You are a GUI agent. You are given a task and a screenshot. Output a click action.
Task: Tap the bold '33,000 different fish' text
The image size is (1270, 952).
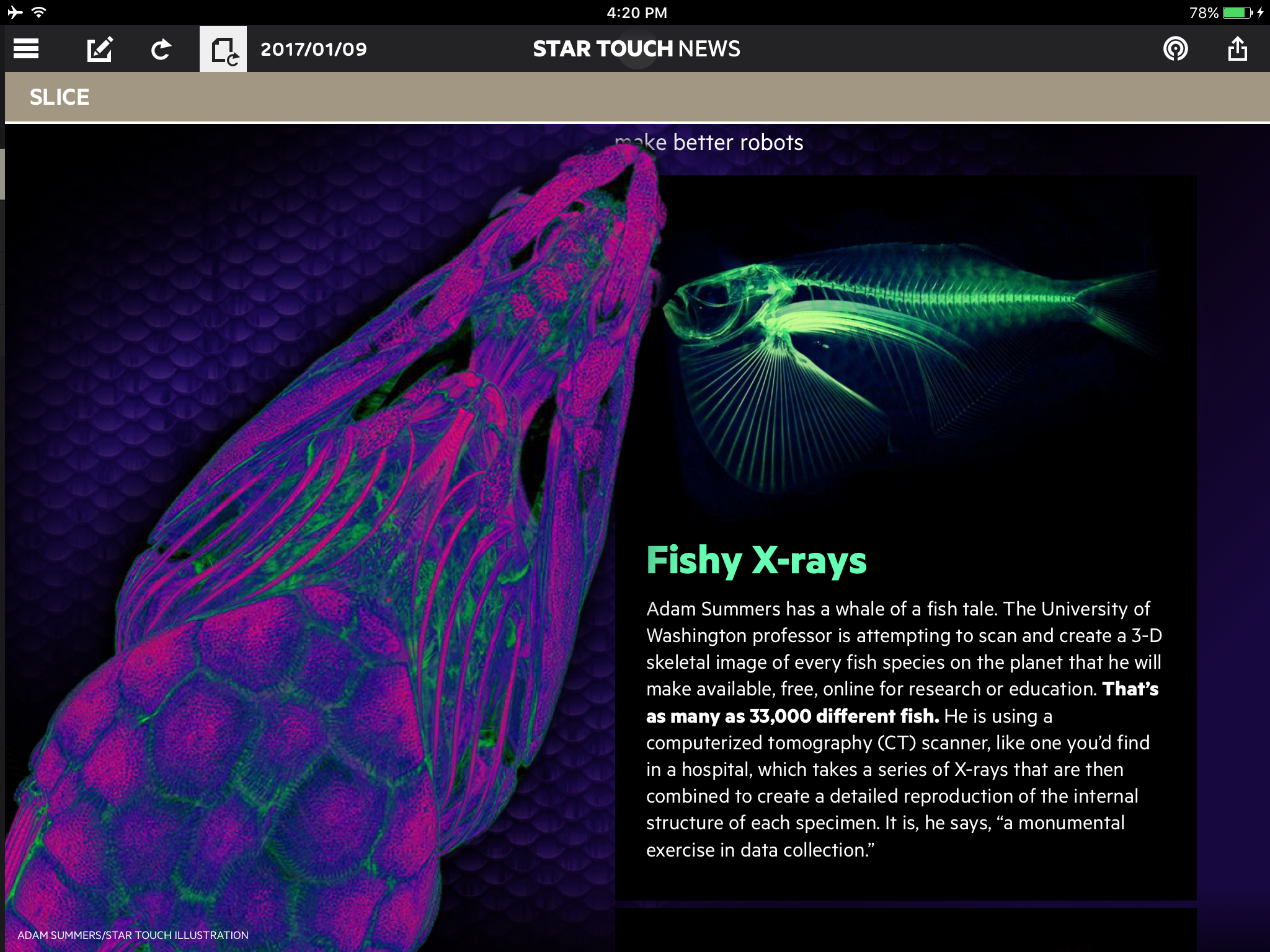tap(843, 716)
